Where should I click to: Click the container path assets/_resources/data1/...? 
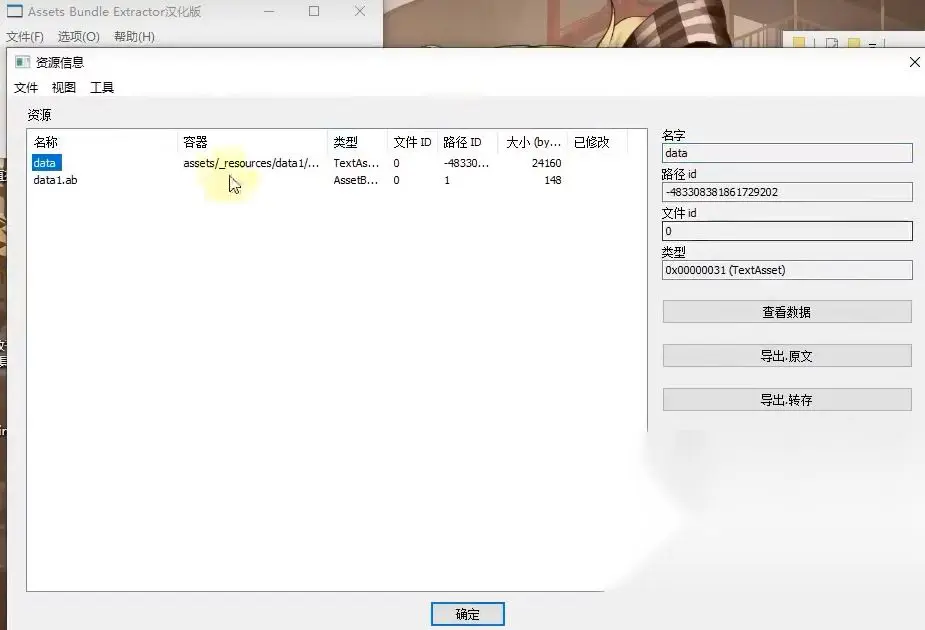[251, 163]
